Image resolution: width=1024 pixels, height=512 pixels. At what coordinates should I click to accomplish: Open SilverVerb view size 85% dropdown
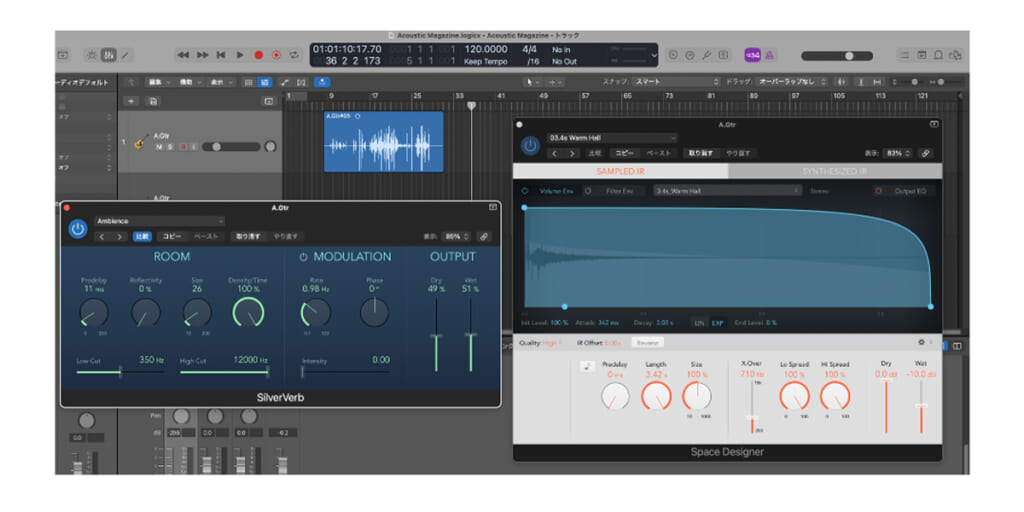pyautogui.click(x=457, y=237)
